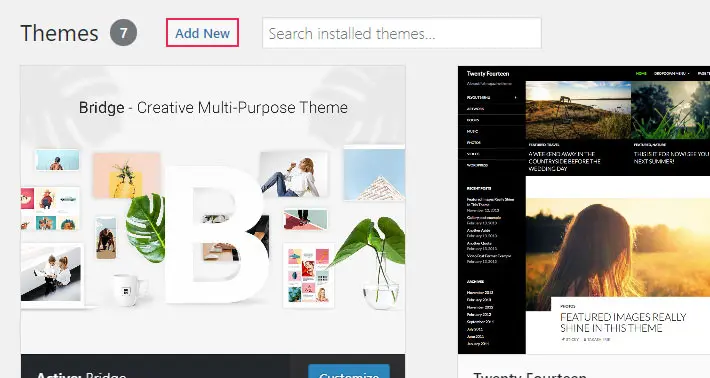
Task: Click the blue sky building corner image
Action: pyautogui.click(x=374, y=173)
